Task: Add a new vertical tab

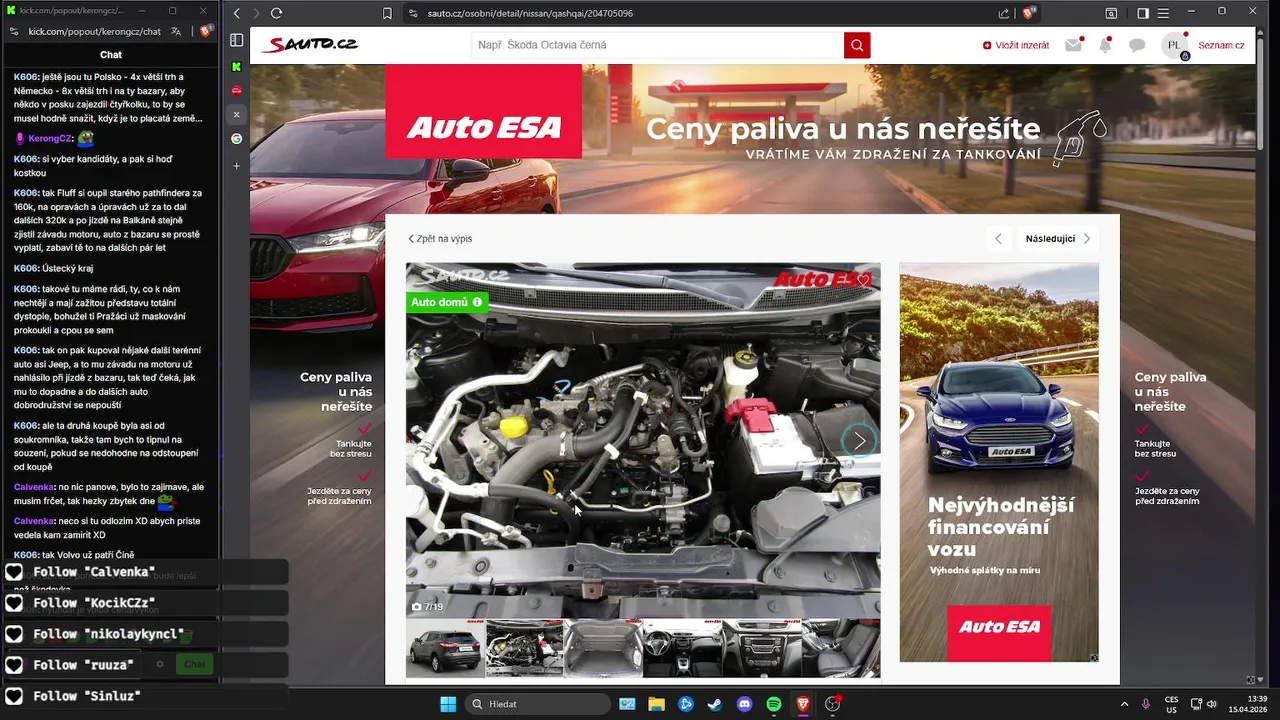Action: point(237,166)
